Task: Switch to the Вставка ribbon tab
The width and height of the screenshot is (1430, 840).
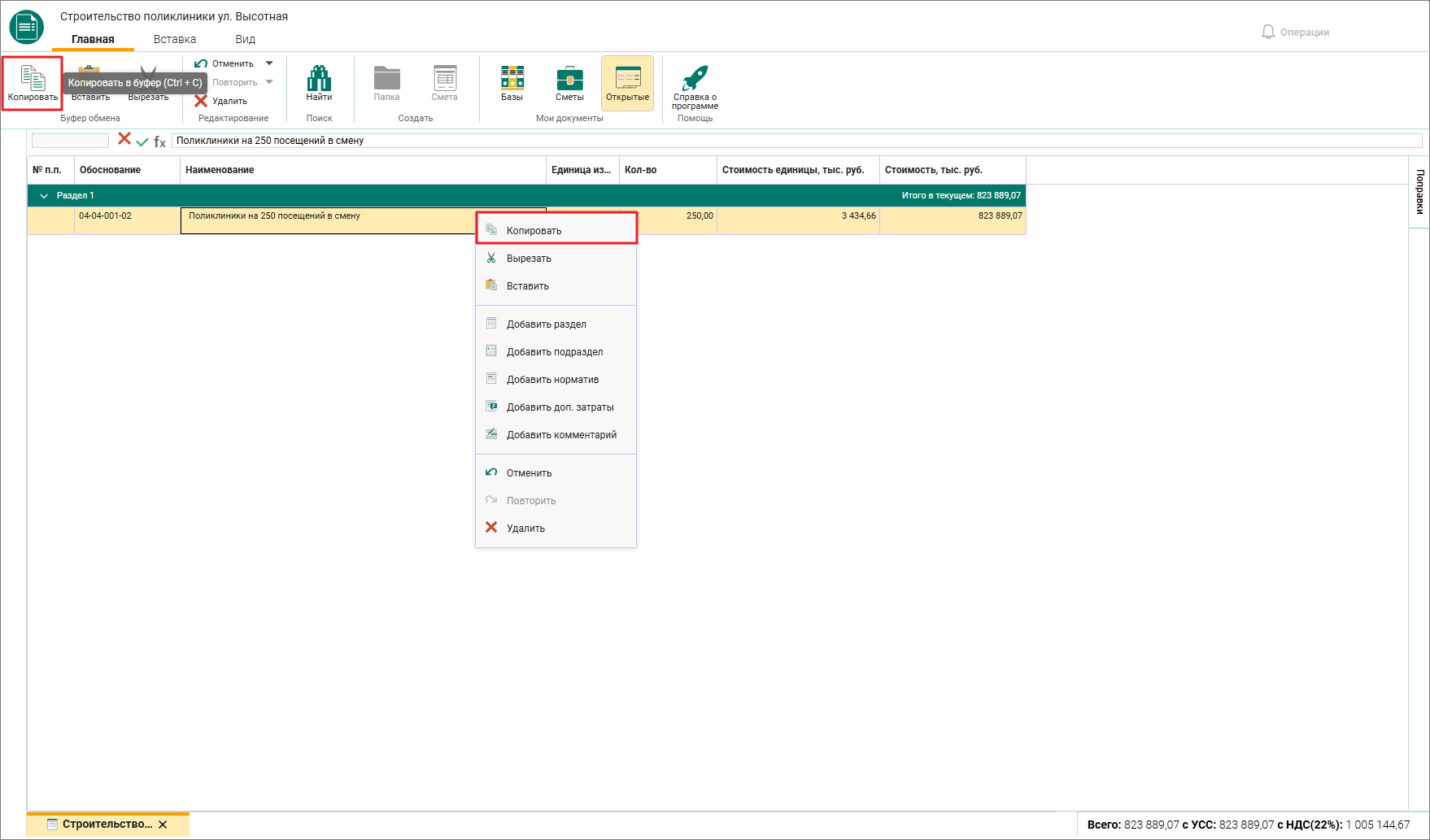Action: pyautogui.click(x=175, y=39)
